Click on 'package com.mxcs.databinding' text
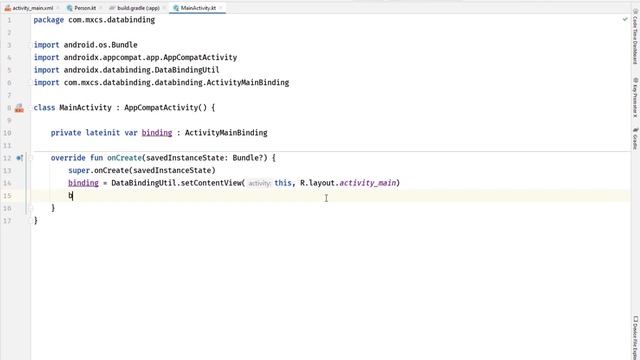 click(x=94, y=20)
